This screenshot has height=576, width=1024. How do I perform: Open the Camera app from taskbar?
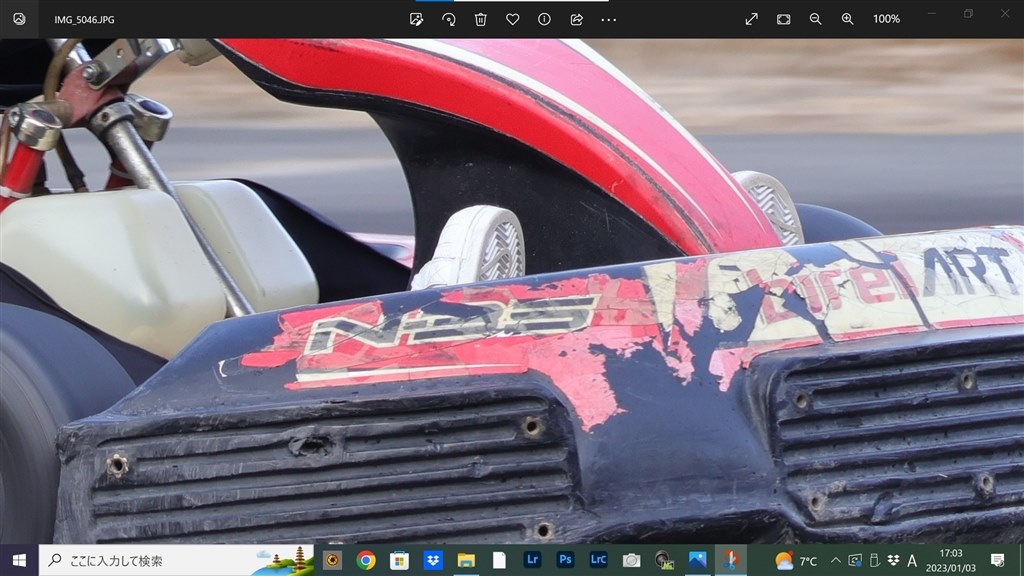631,560
